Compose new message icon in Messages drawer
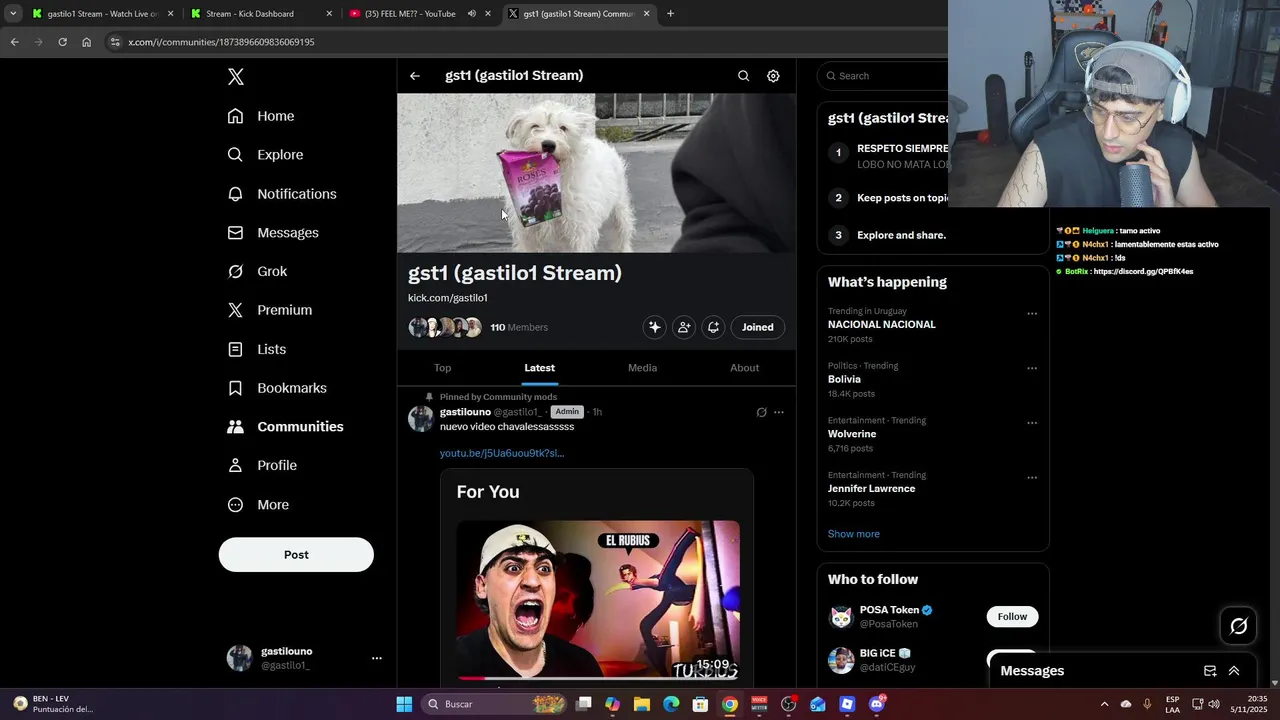The width and height of the screenshot is (1280, 720). point(1210,671)
